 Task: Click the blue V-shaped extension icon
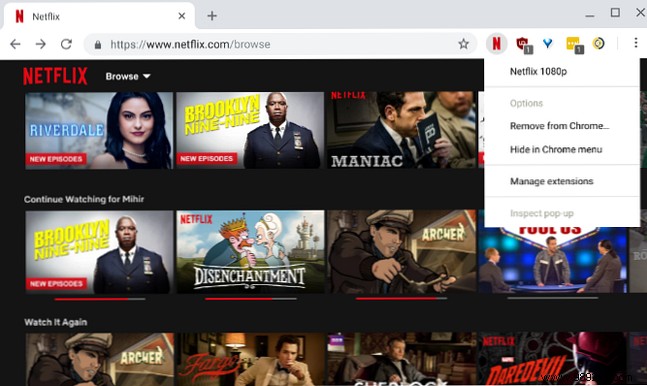[x=548, y=43]
